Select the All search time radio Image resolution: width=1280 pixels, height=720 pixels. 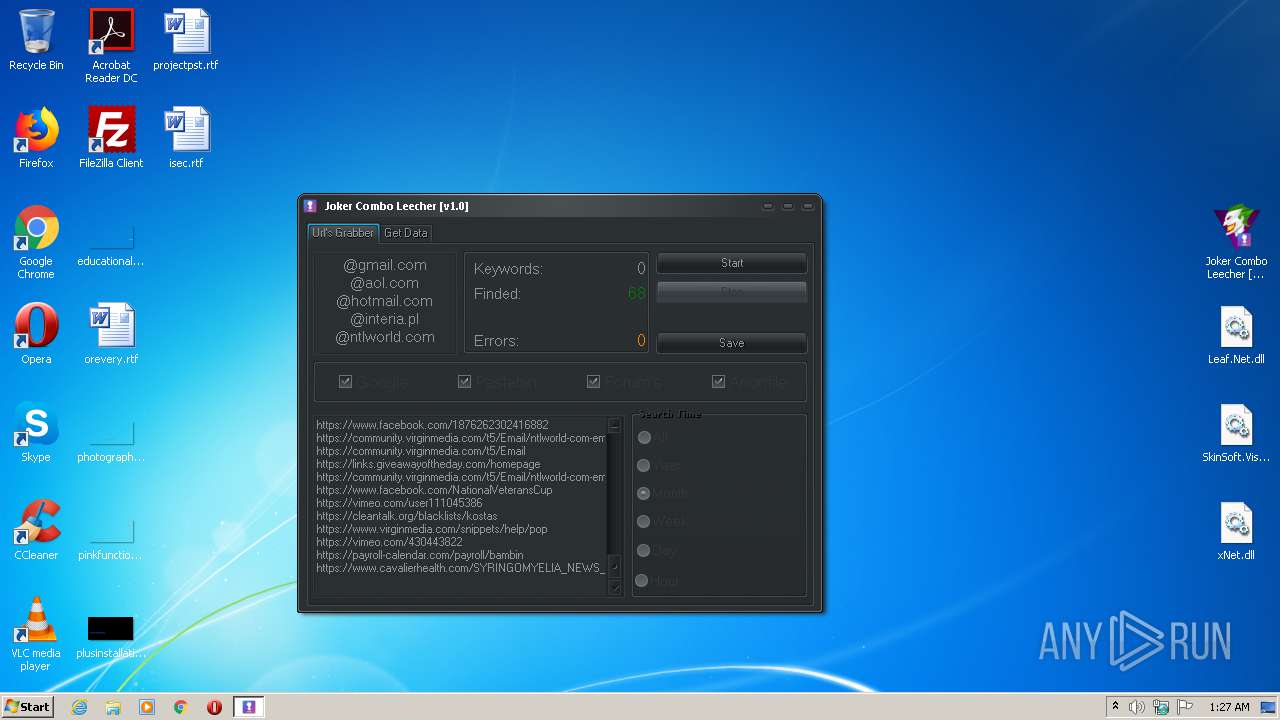click(x=644, y=437)
